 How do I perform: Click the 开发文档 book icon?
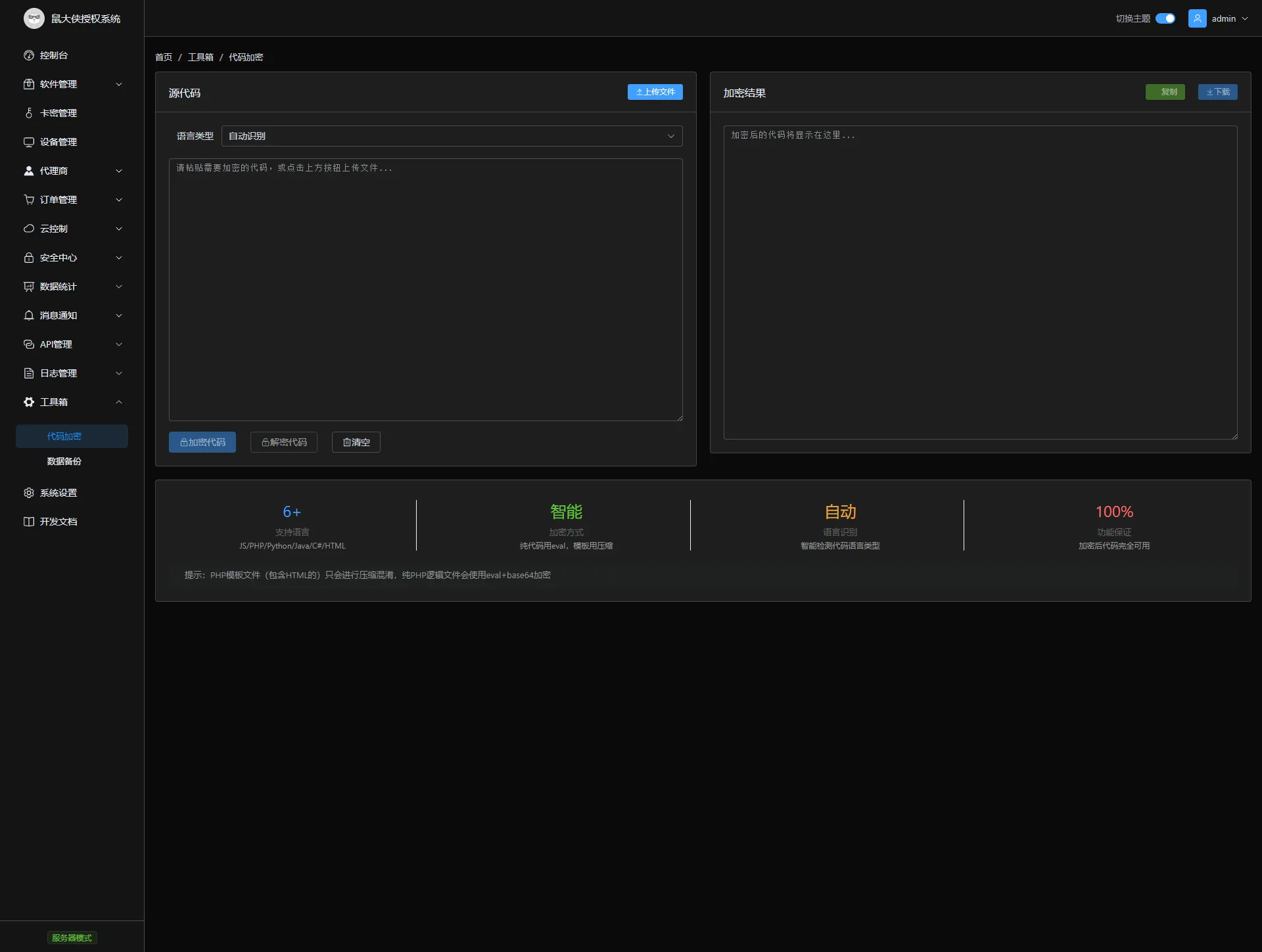click(x=29, y=522)
